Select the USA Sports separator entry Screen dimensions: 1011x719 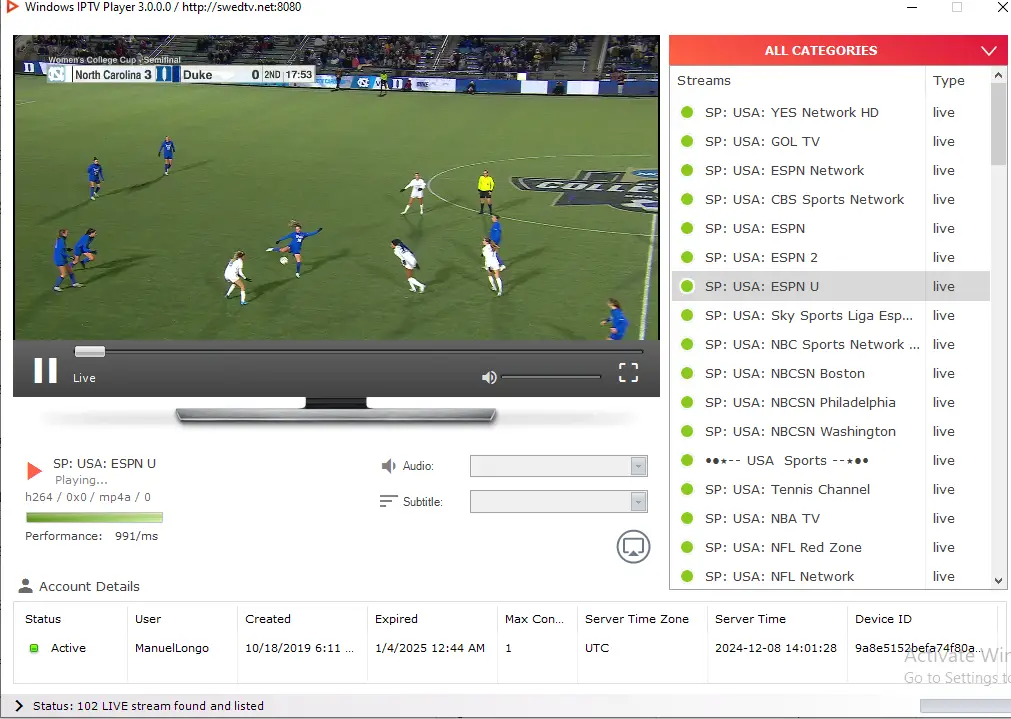click(x=830, y=460)
